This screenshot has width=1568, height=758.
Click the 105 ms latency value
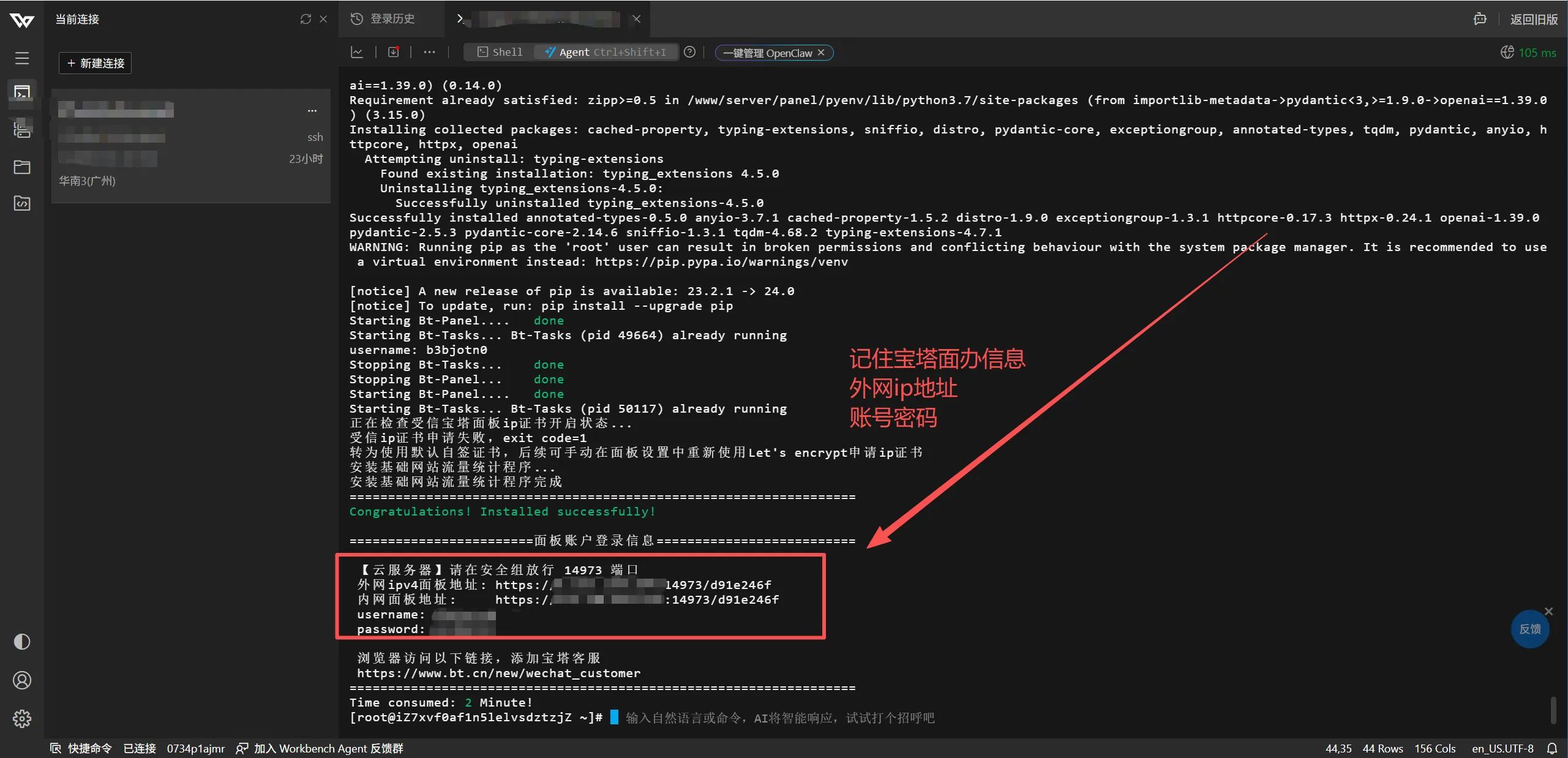pyautogui.click(x=1537, y=53)
